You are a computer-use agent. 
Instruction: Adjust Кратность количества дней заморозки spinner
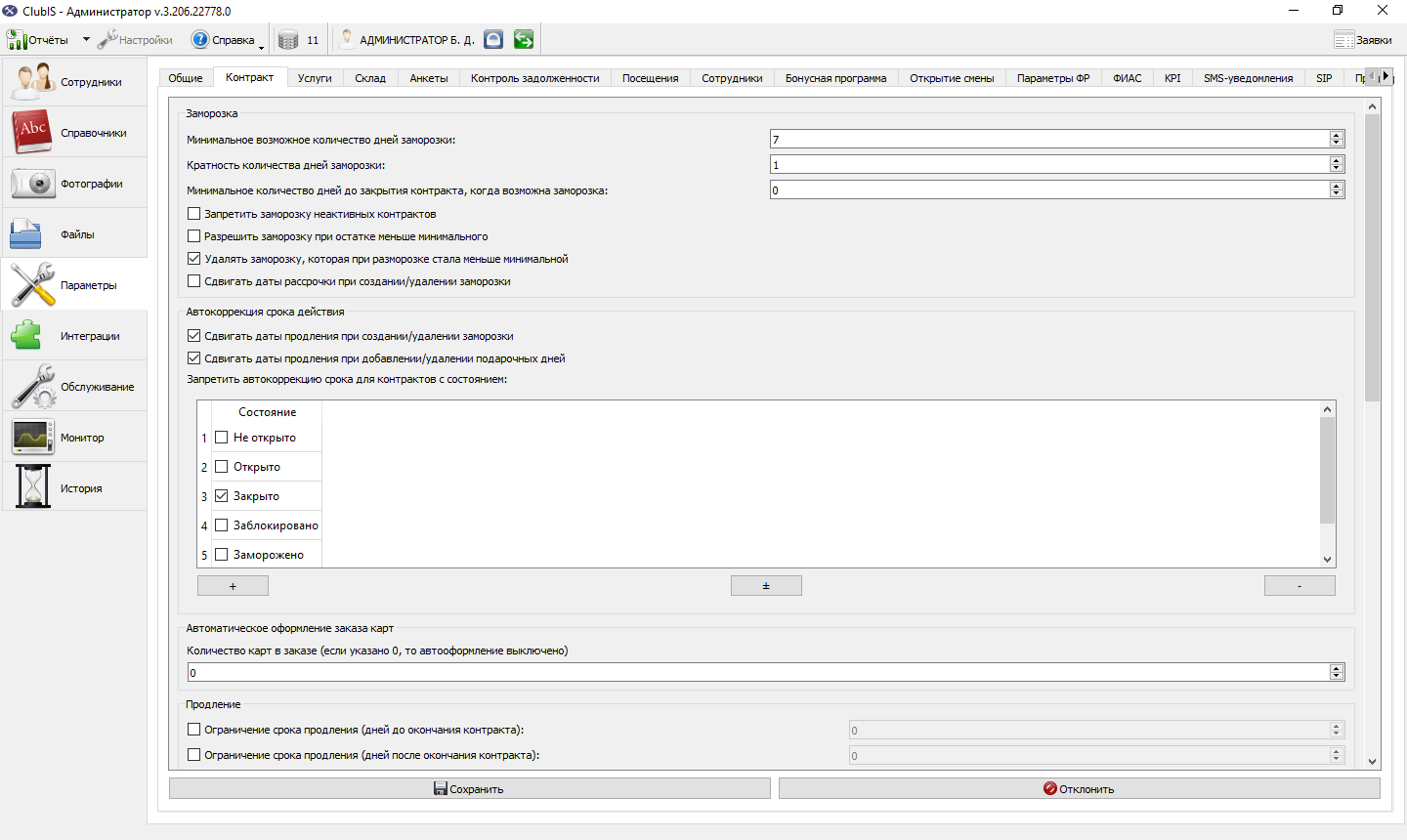point(1337,164)
